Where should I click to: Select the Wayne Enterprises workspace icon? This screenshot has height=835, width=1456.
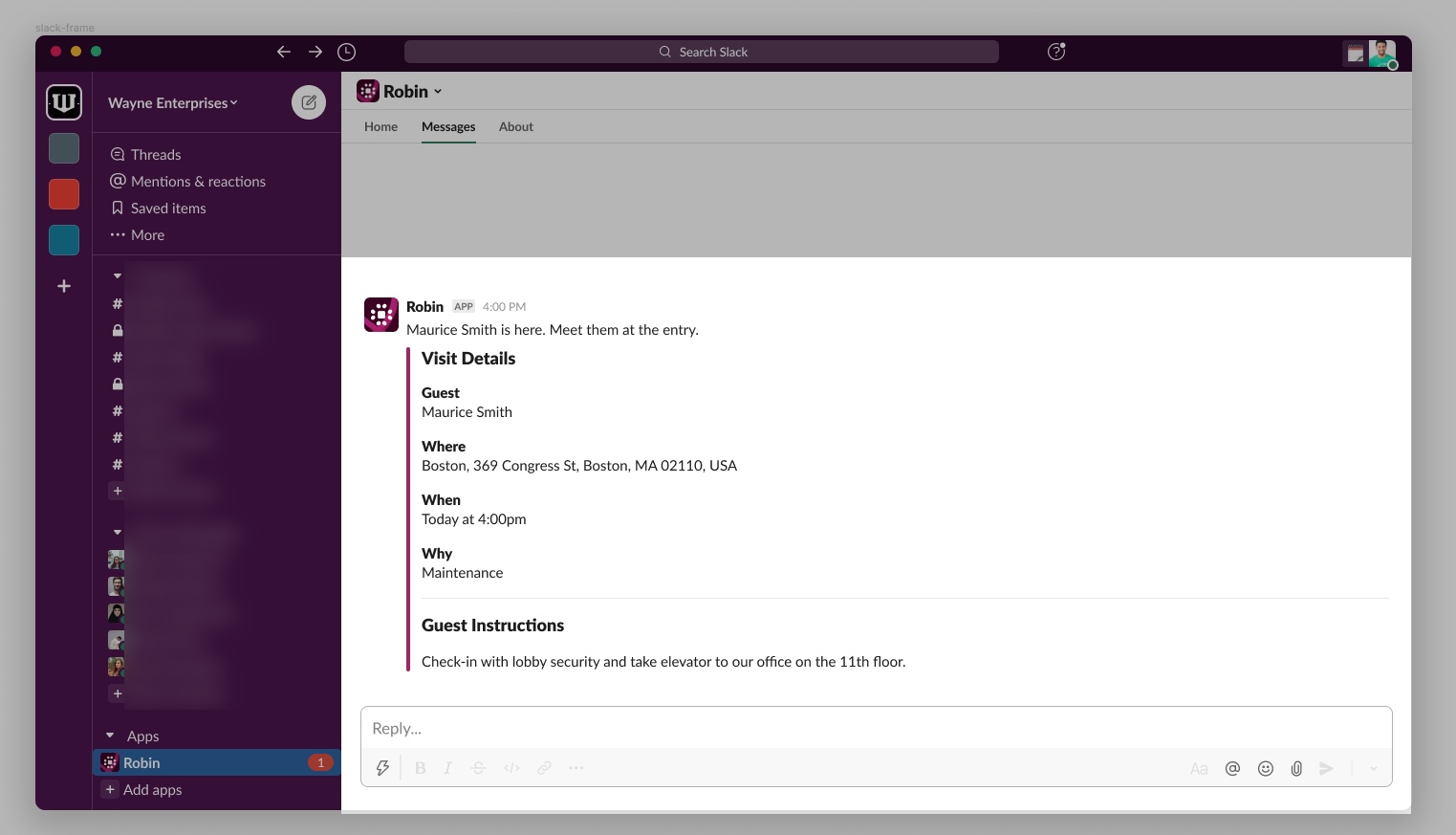64,102
